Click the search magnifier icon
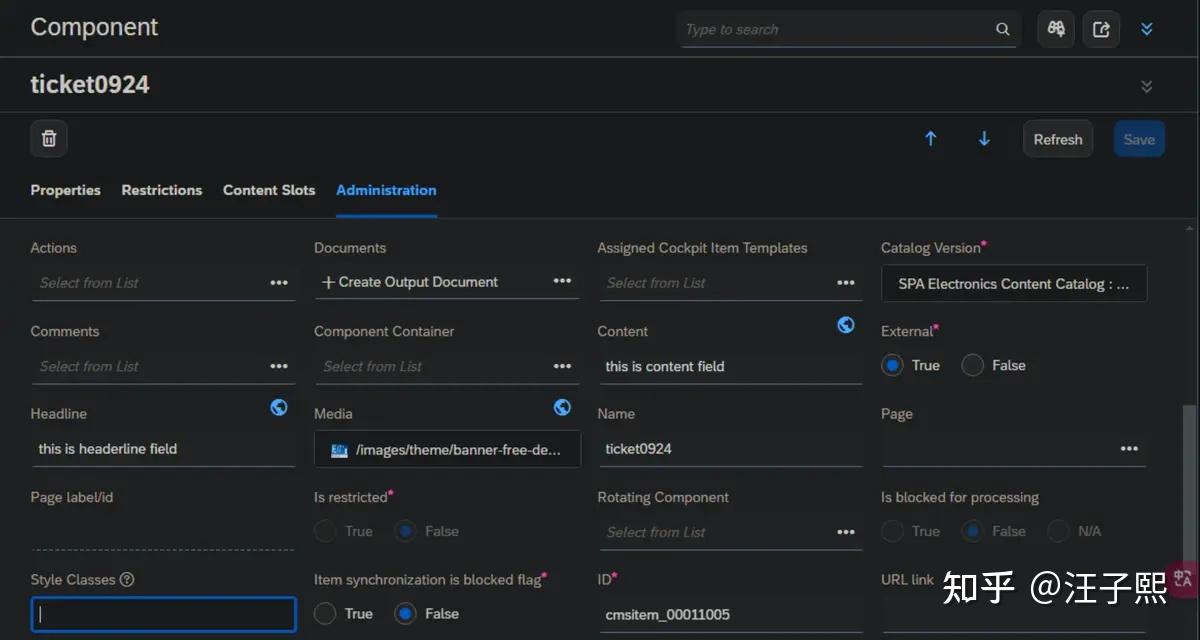1200x640 pixels. click(x=1003, y=30)
